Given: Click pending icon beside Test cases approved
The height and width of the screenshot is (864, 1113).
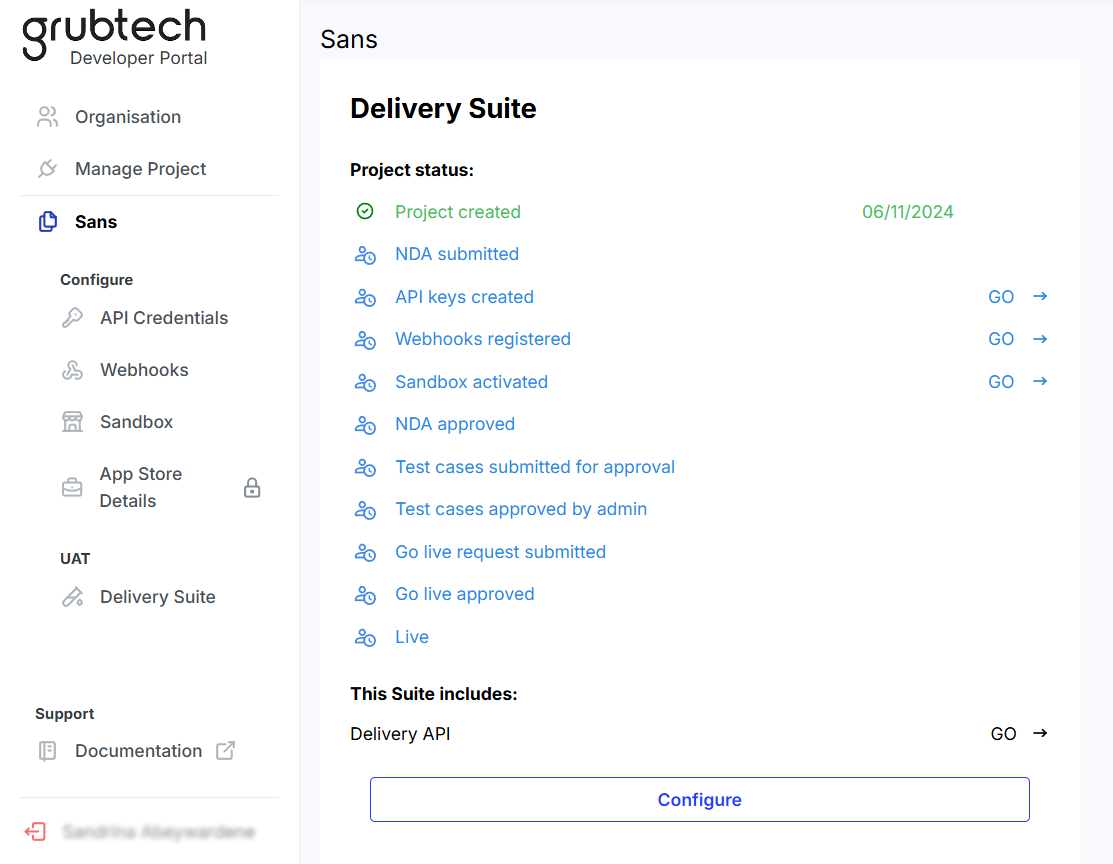Looking at the screenshot, I should click(x=365, y=509).
